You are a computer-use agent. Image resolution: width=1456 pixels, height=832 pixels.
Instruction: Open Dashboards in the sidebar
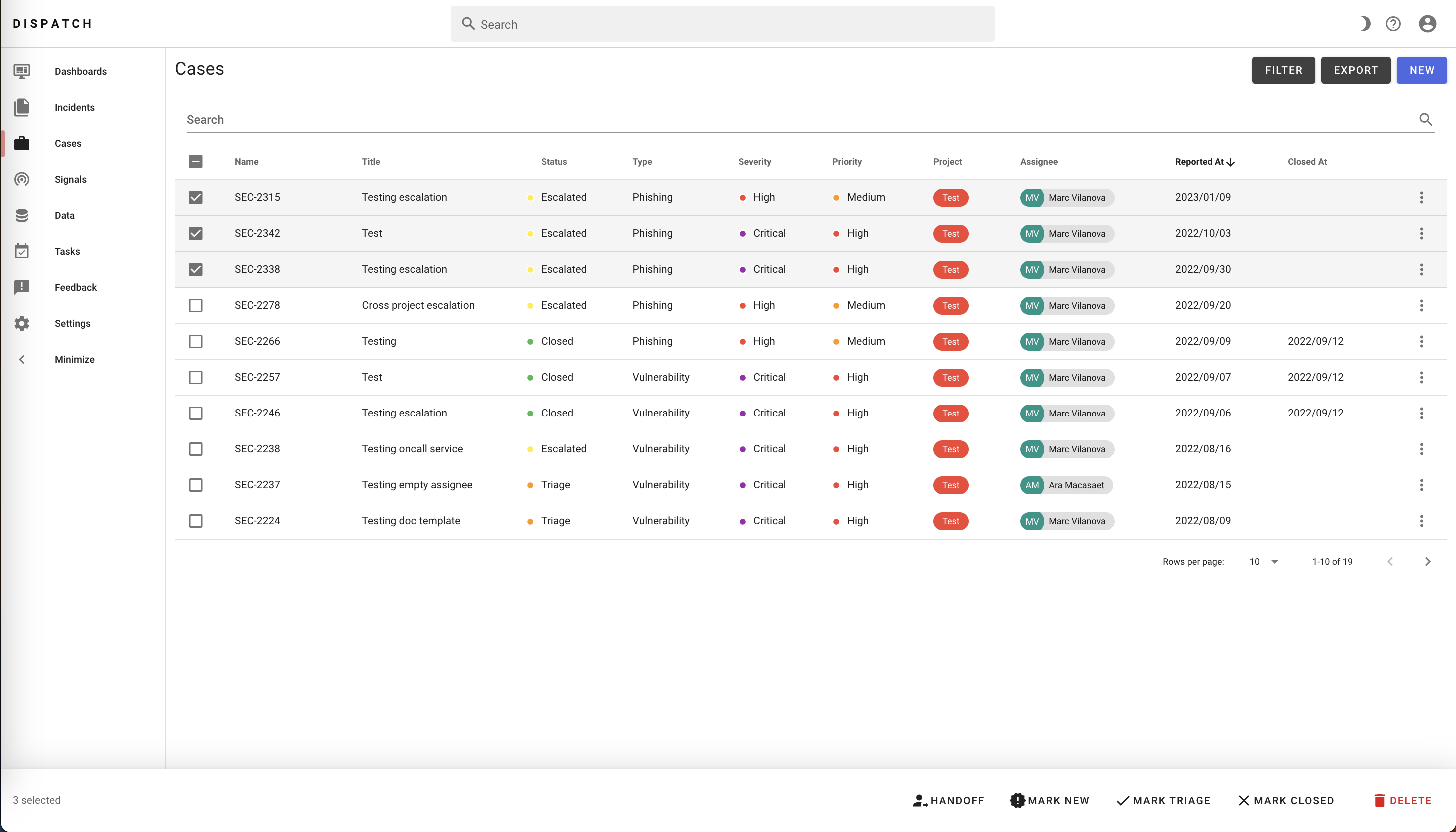tap(80, 71)
